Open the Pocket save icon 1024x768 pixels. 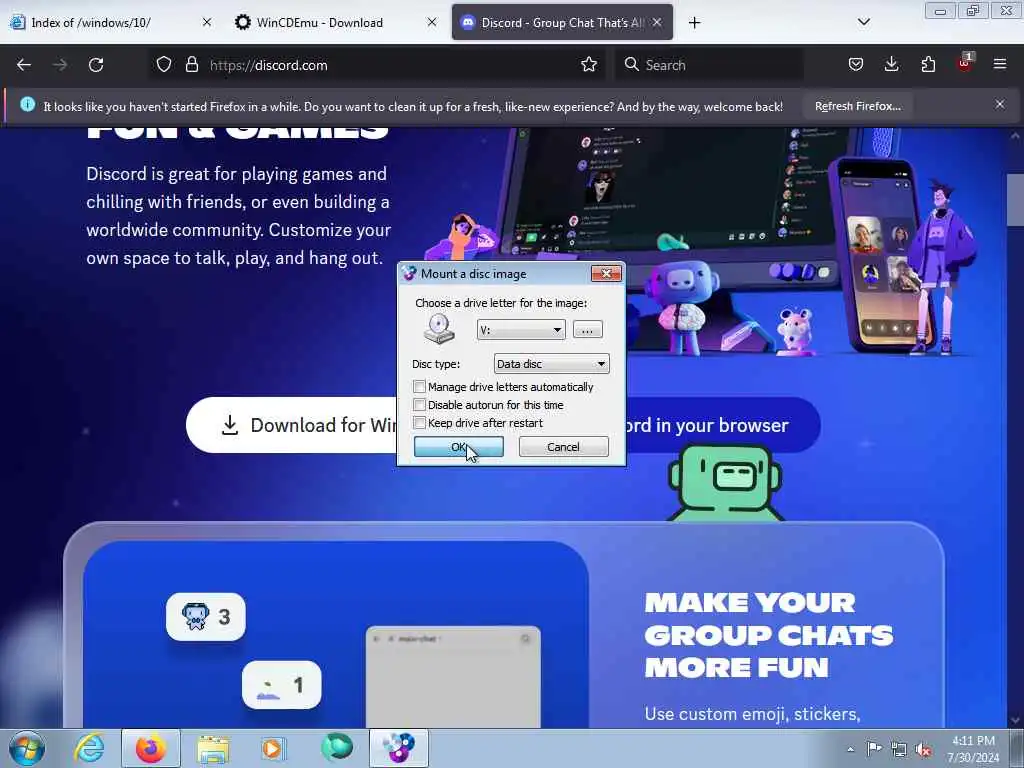pos(856,65)
